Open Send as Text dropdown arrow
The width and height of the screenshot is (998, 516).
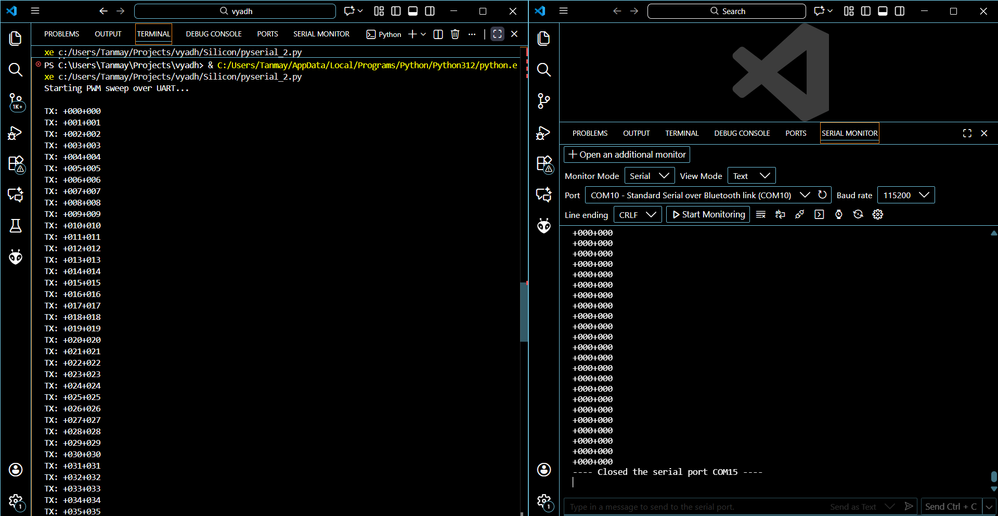(x=892, y=506)
